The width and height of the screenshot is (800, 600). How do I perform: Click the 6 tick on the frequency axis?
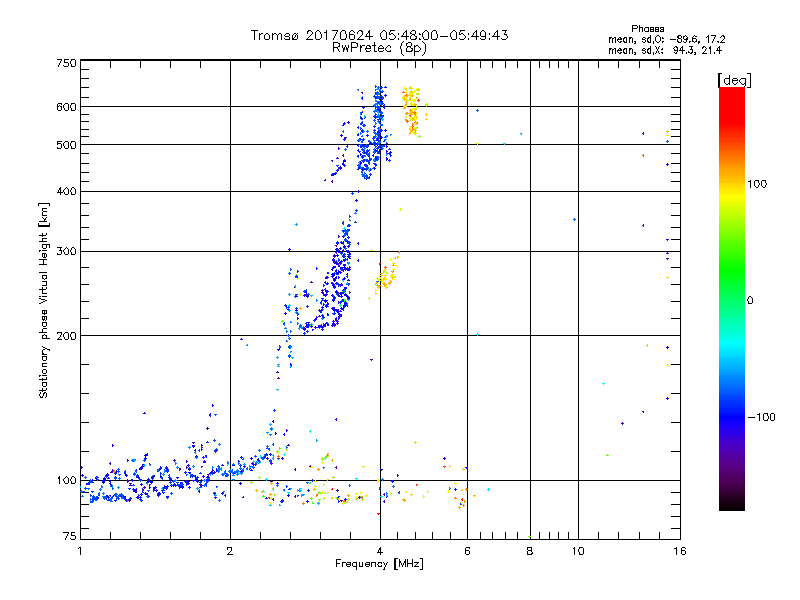(467, 551)
